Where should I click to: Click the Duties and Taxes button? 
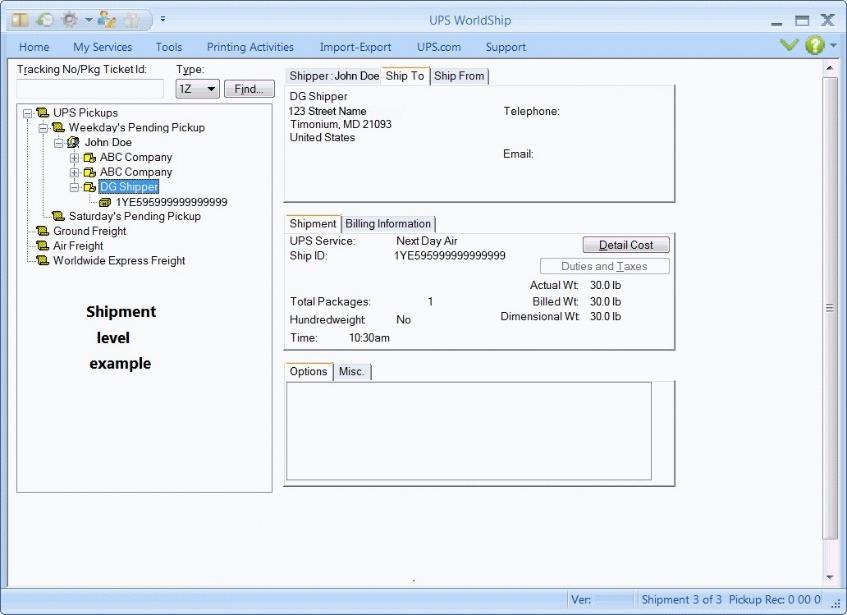604,266
